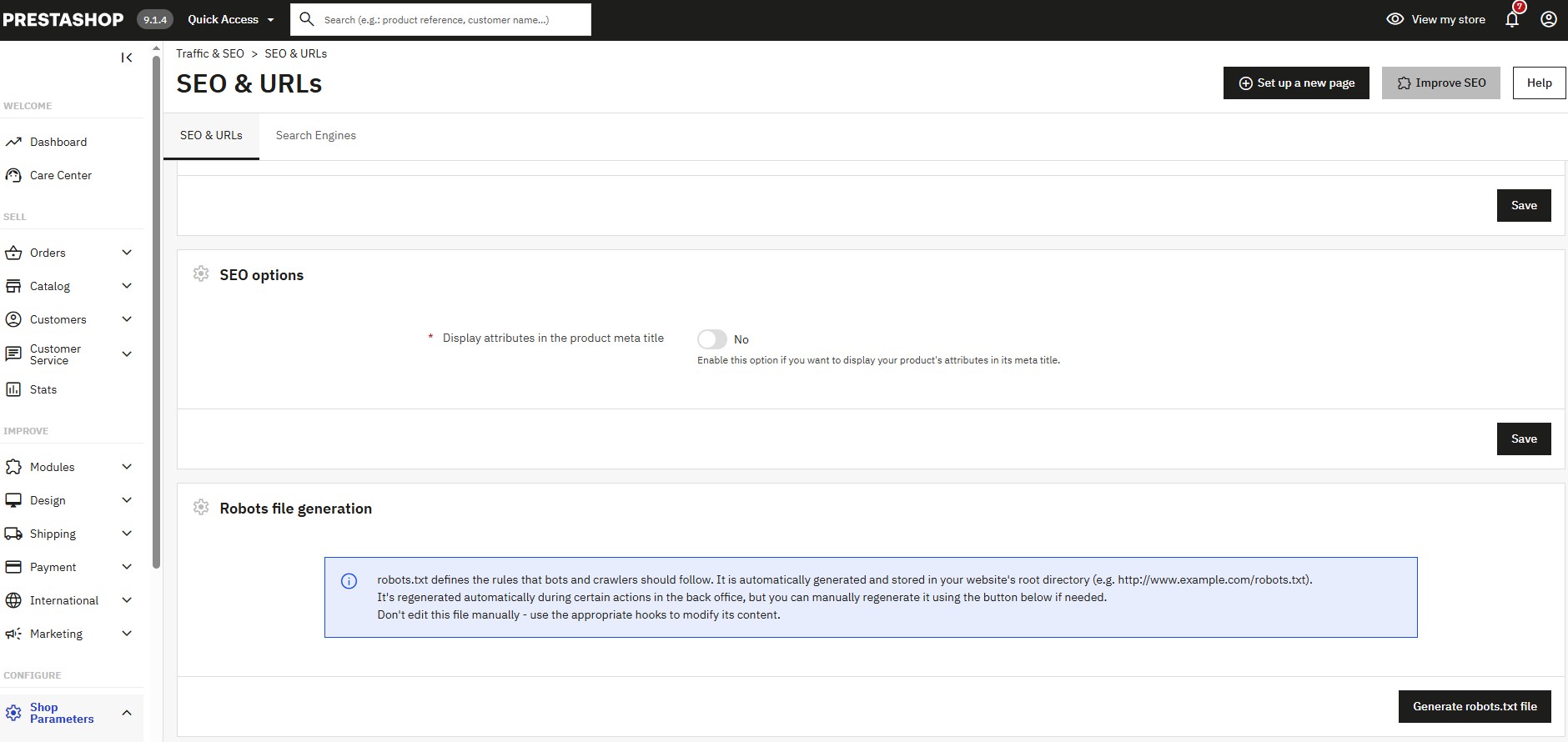The image size is (1568, 742).
Task: Click the Customers person icon
Action: pos(13,319)
